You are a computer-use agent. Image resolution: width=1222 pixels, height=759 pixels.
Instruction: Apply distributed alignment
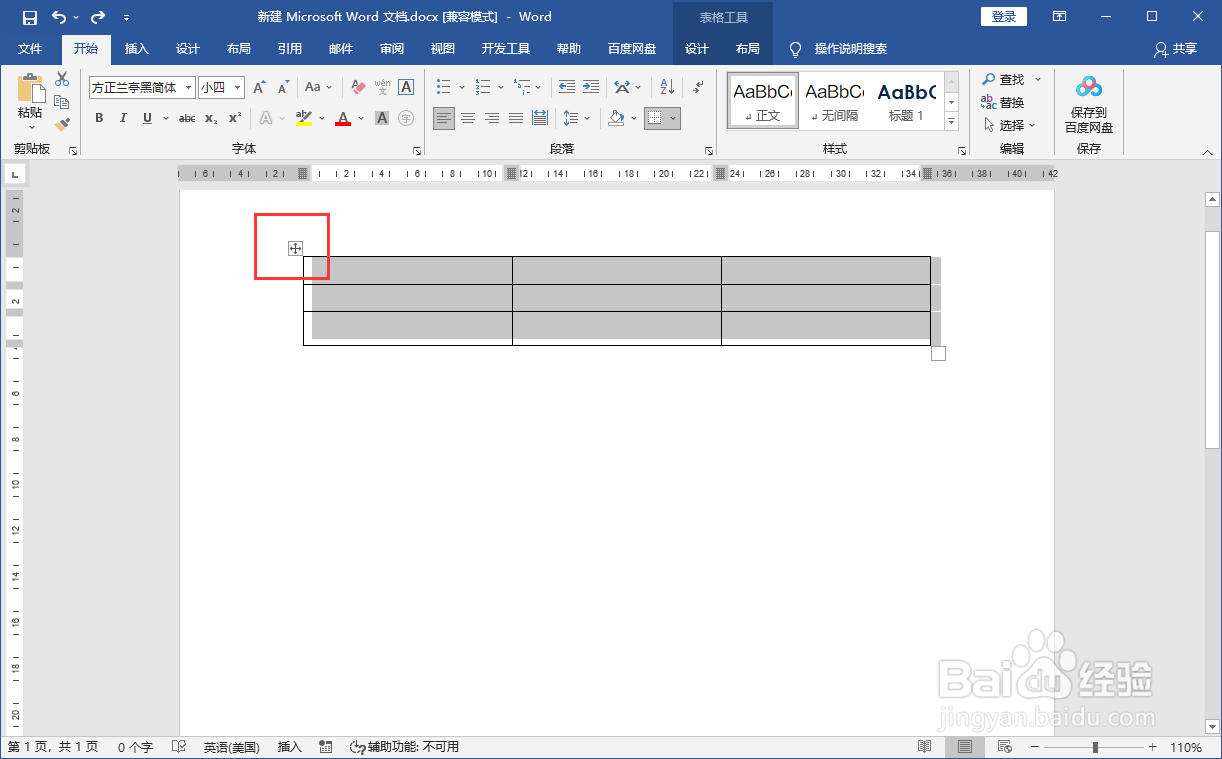tap(540, 118)
